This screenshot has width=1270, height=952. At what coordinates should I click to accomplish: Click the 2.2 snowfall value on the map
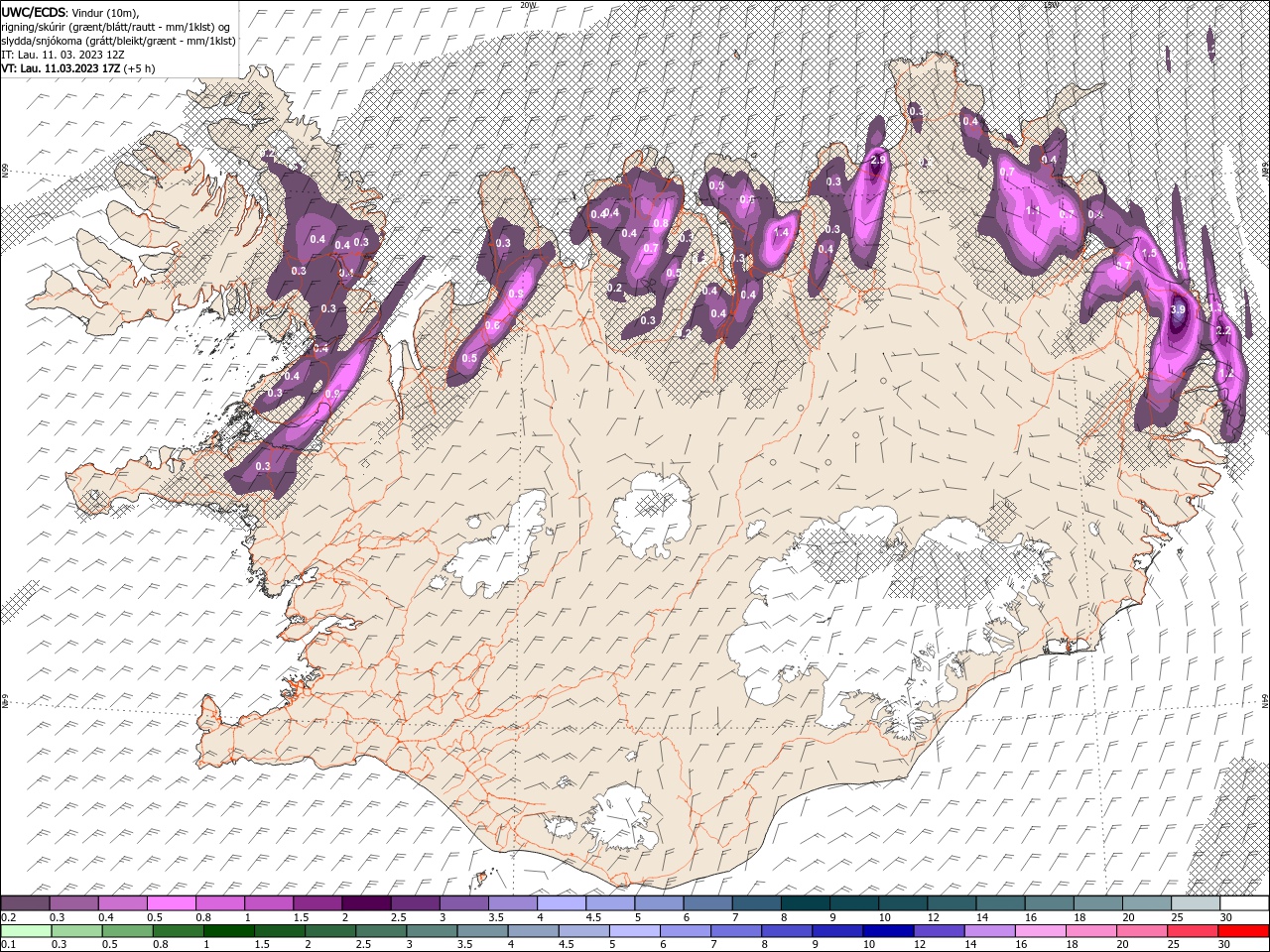pyautogui.click(x=1222, y=330)
